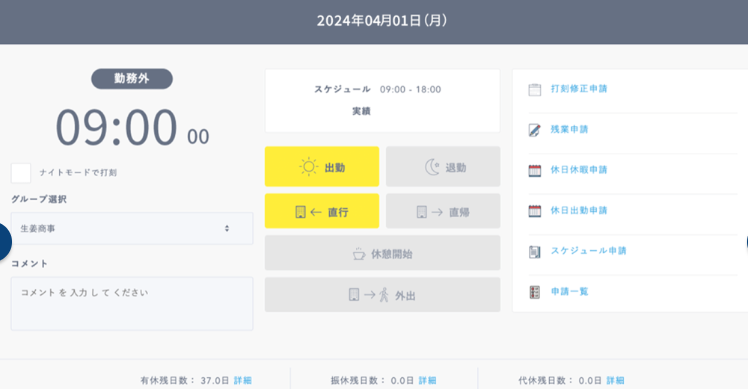Open 詳細 link next to 代休残日数
Viewport: 748px width, 389px height.
point(615,380)
